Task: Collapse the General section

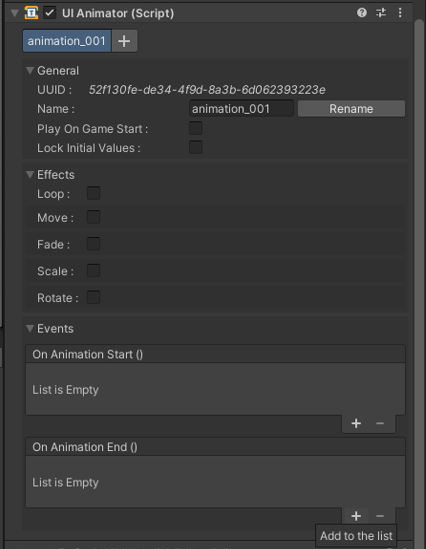Action: (30, 71)
